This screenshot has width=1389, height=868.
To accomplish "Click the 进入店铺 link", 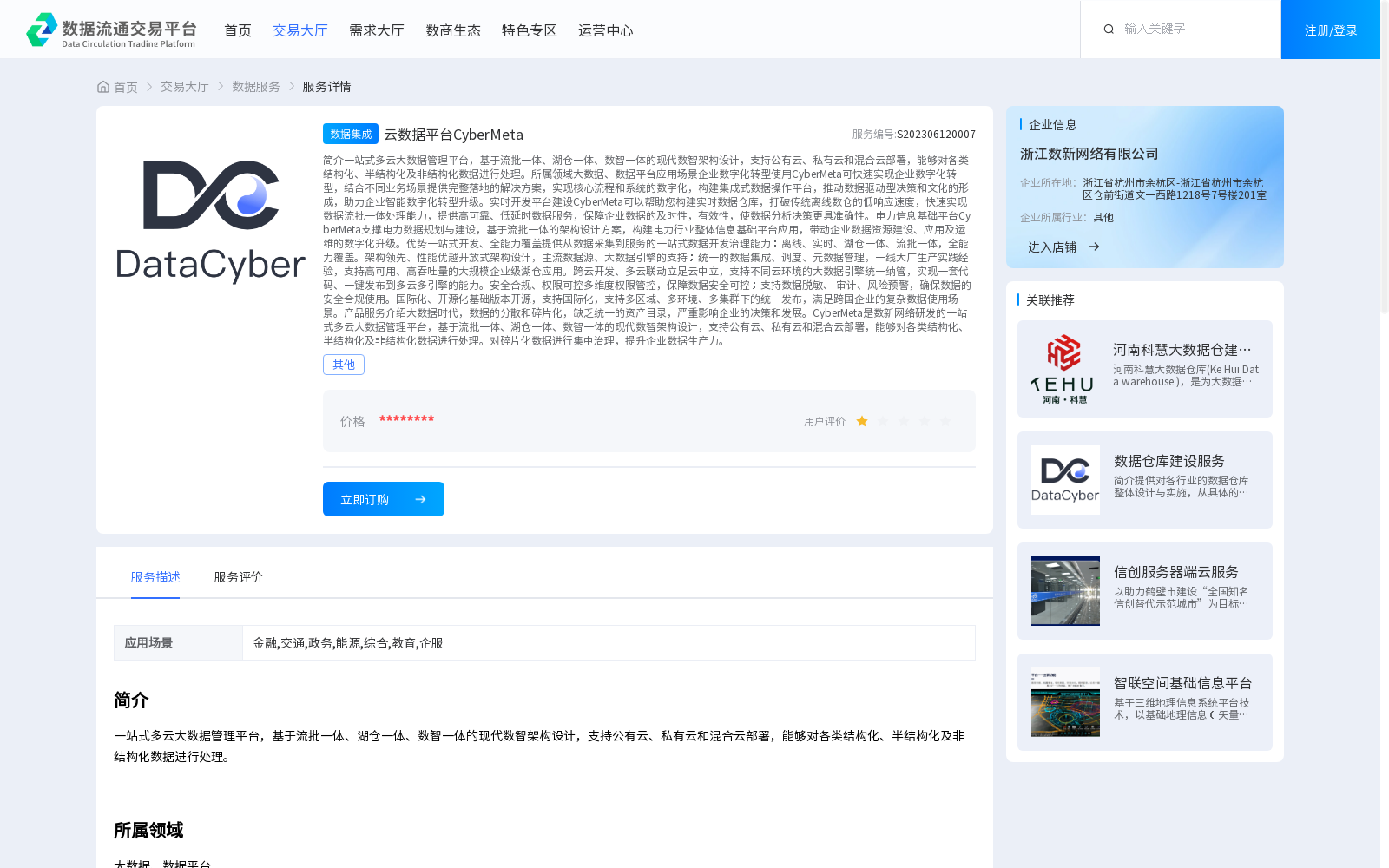I will click(1052, 247).
